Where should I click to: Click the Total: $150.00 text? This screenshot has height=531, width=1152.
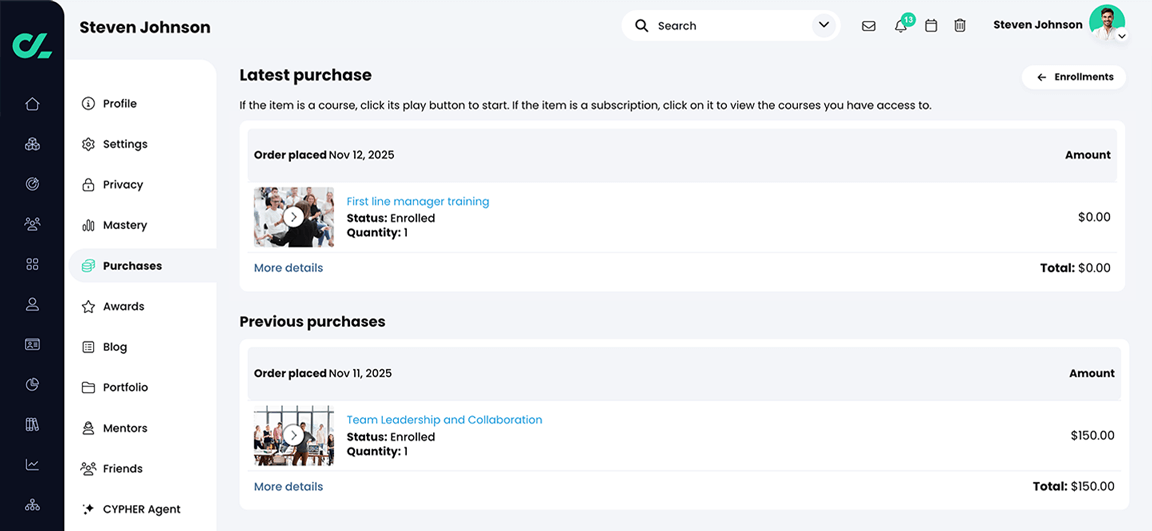click(1073, 486)
